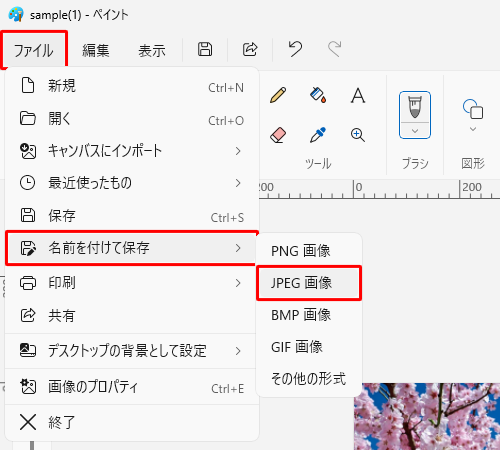
Task: Select the Brush tool button
Action: click(x=415, y=107)
